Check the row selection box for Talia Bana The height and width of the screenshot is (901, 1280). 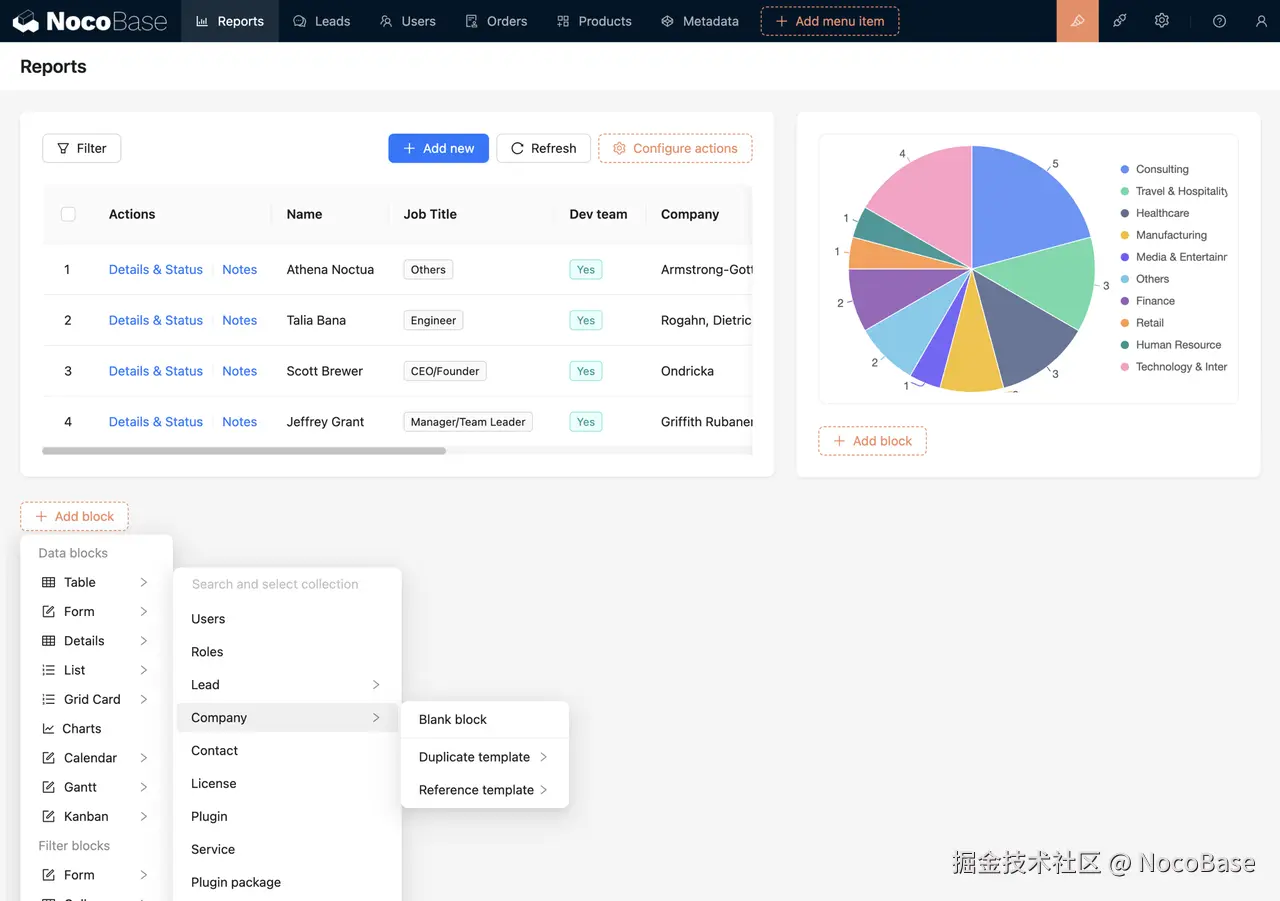coord(67,320)
